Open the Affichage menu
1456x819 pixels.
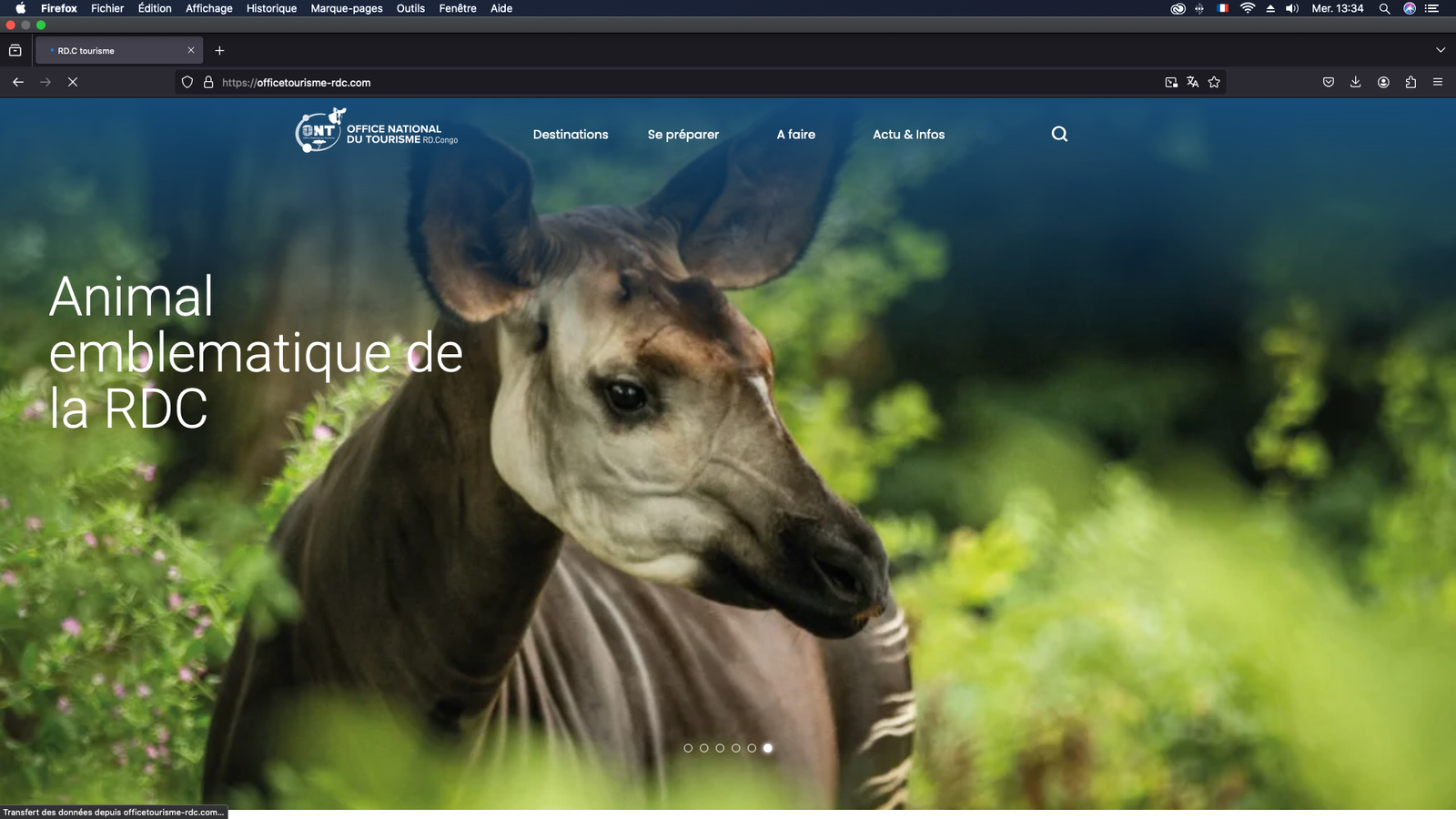[209, 8]
